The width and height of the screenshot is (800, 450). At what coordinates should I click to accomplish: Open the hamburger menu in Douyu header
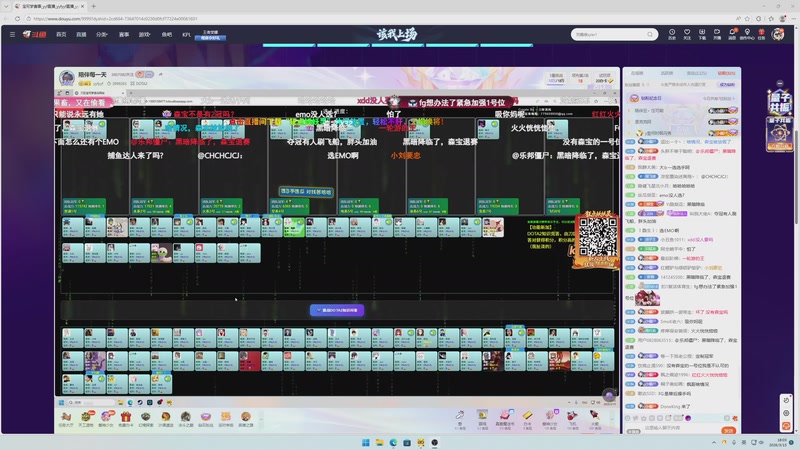(12, 34)
